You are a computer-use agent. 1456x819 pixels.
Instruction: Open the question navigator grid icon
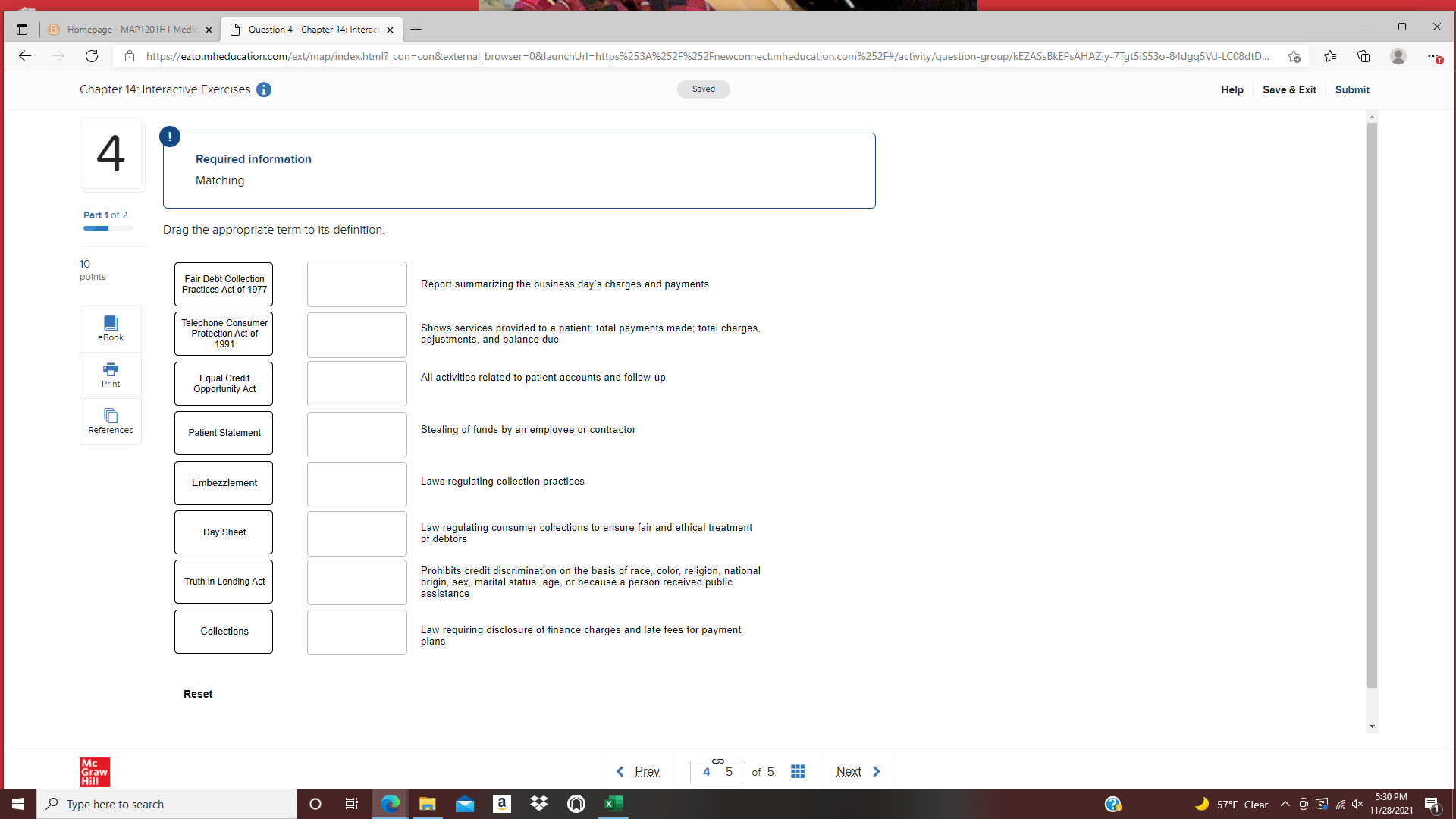[797, 771]
